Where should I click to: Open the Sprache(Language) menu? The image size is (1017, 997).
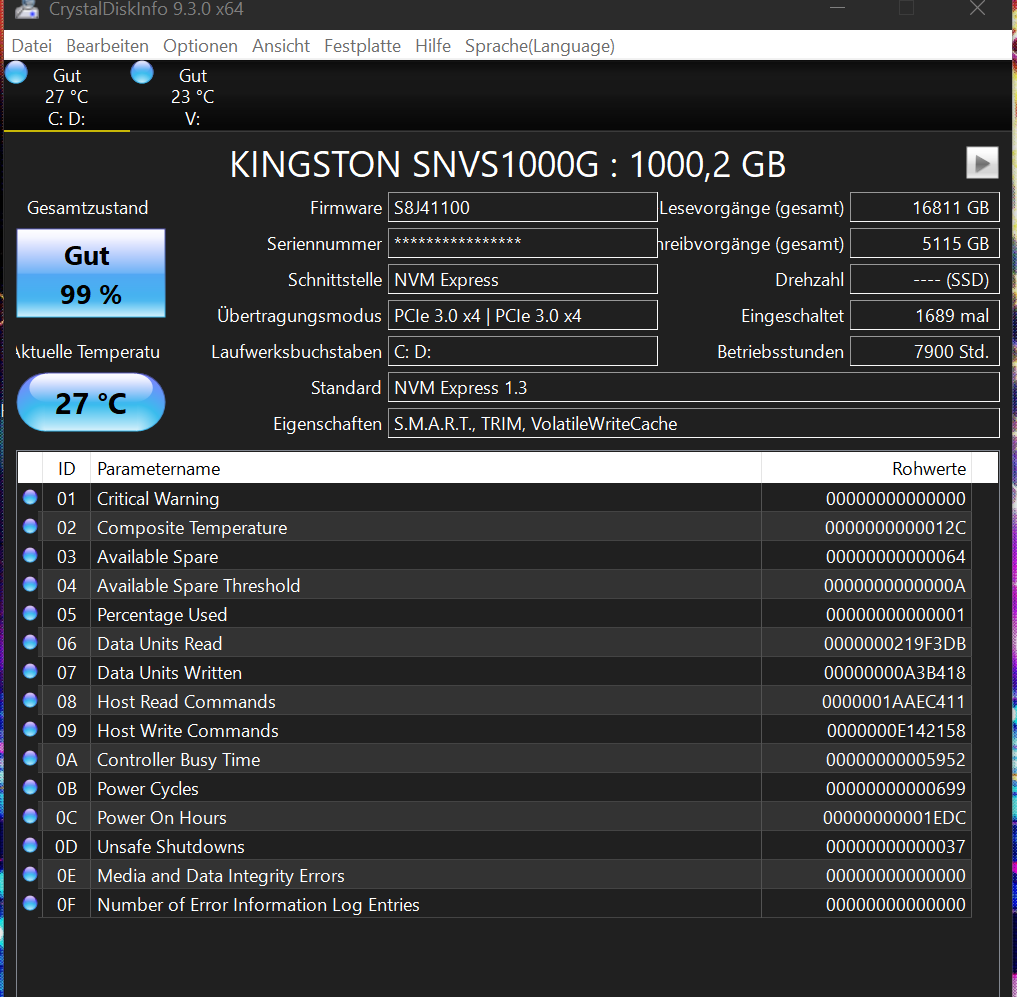[x=540, y=46]
